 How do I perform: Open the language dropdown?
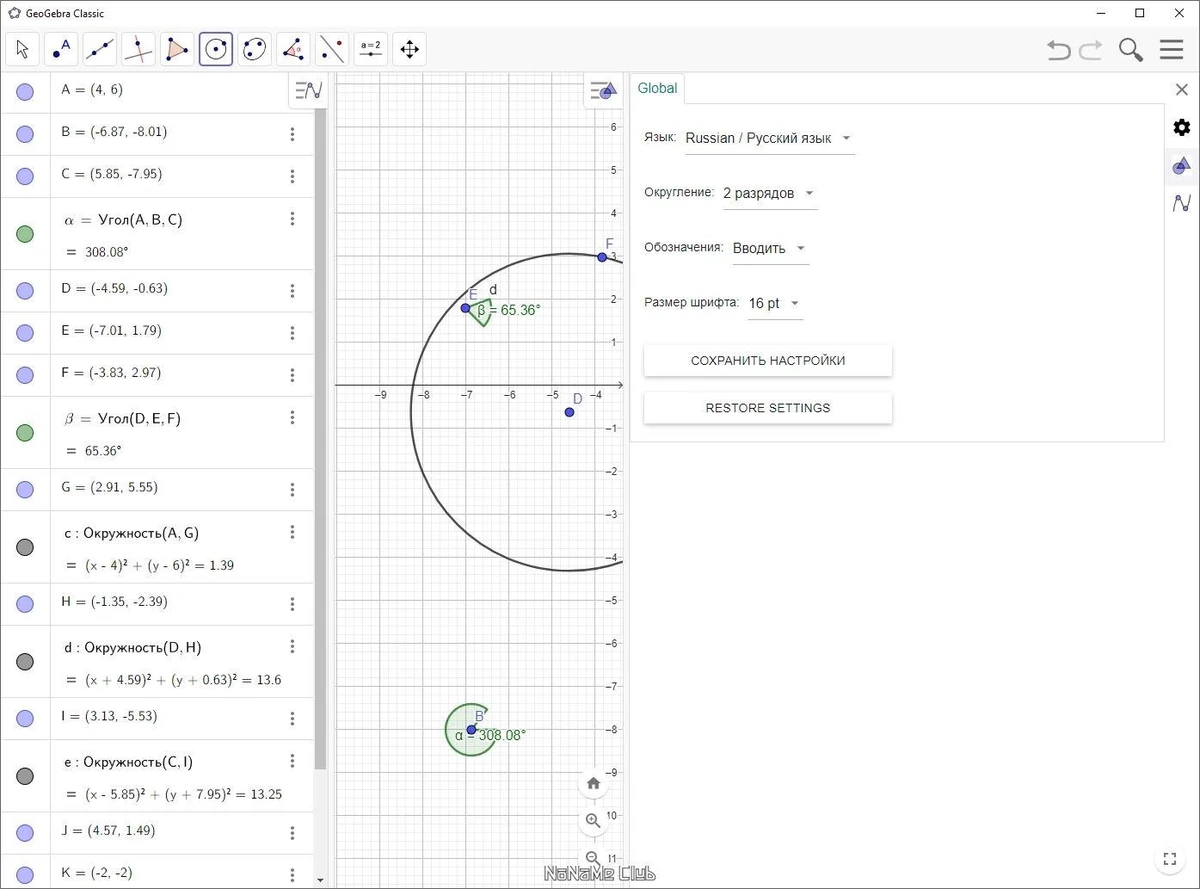click(x=769, y=139)
